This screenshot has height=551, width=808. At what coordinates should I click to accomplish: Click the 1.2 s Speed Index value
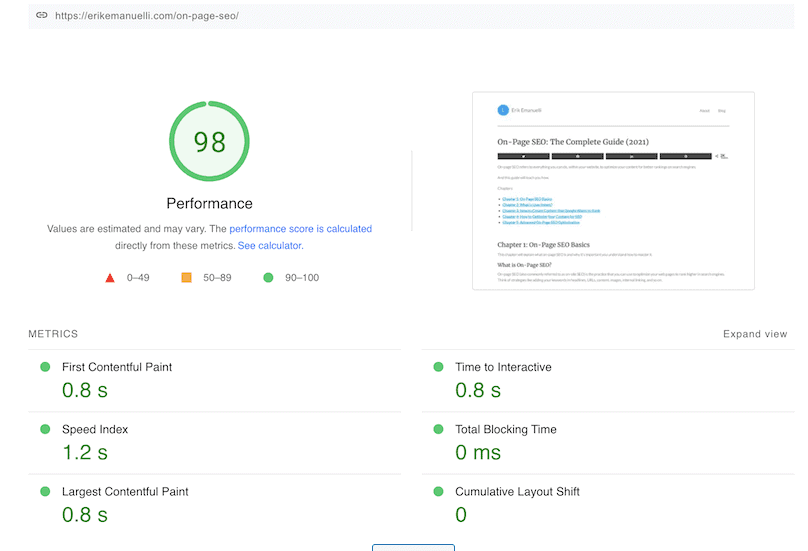[x=85, y=453]
